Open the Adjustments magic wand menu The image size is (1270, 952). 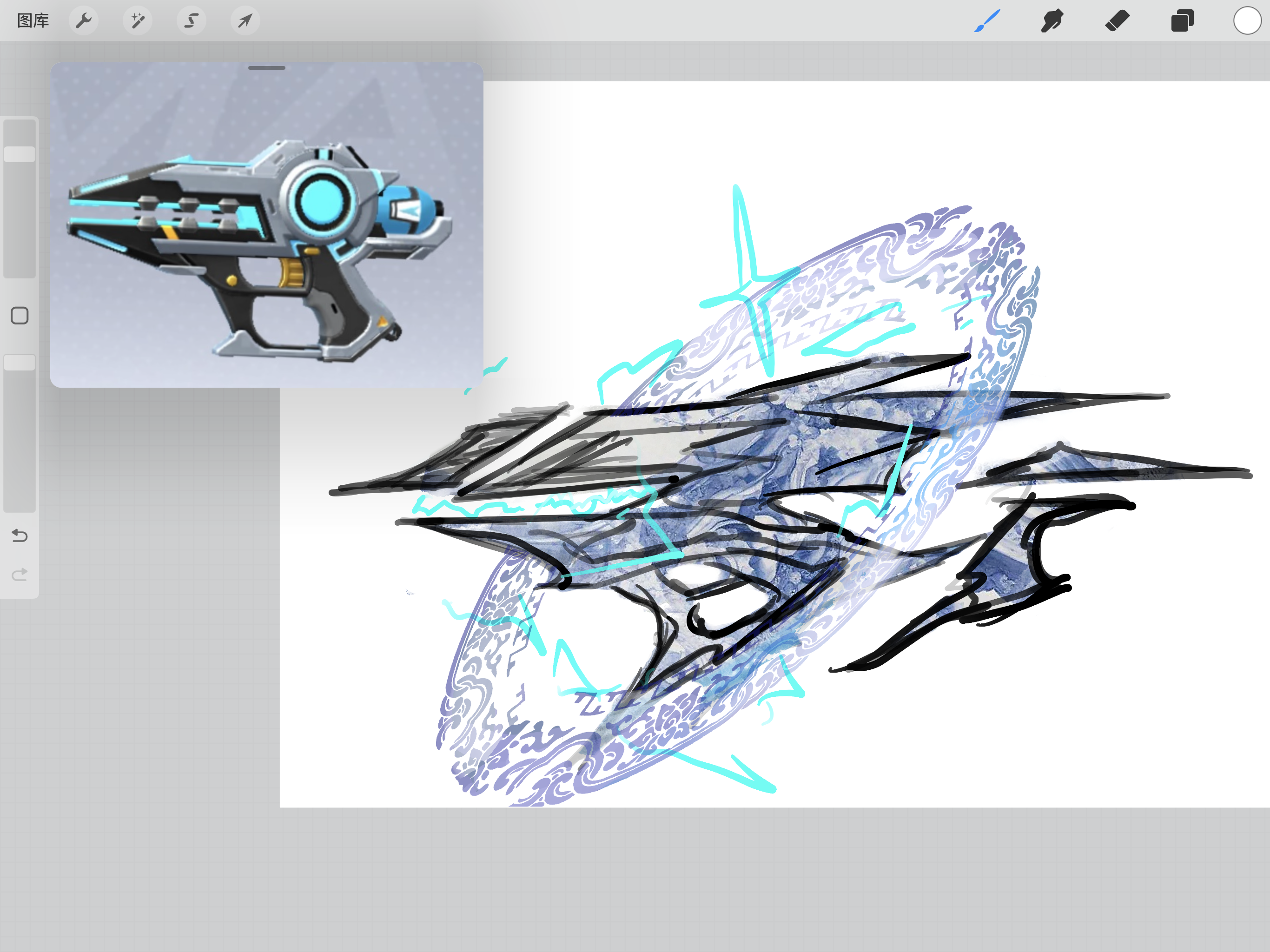tap(138, 20)
